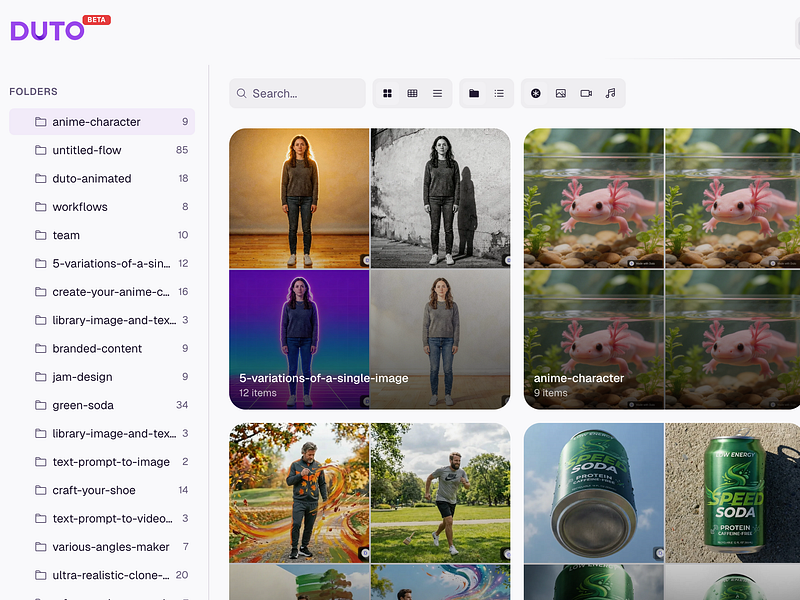The image size is (800, 600).
Task: Open the golden-lit woman portrait thumbnail
Action: pyautogui.click(x=299, y=198)
